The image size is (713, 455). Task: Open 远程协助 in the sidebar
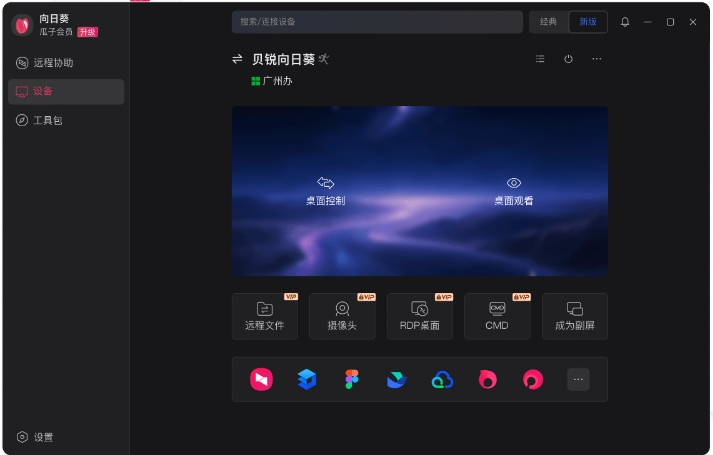pyautogui.click(x=66, y=63)
